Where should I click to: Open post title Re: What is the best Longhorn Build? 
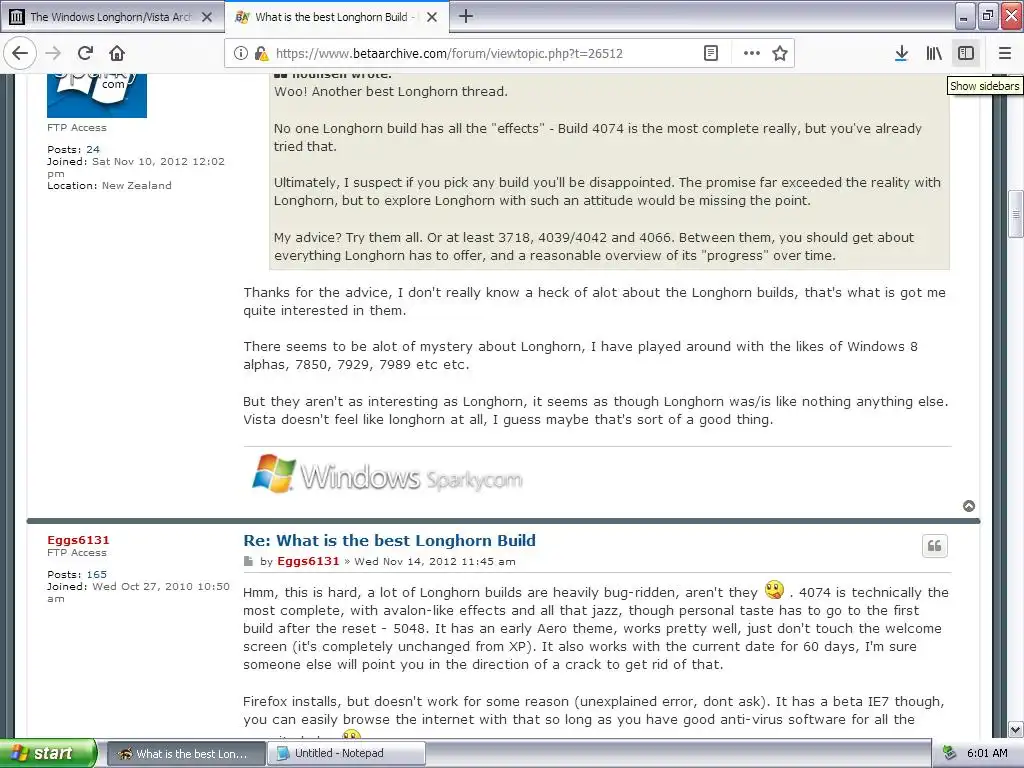pos(389,541)
